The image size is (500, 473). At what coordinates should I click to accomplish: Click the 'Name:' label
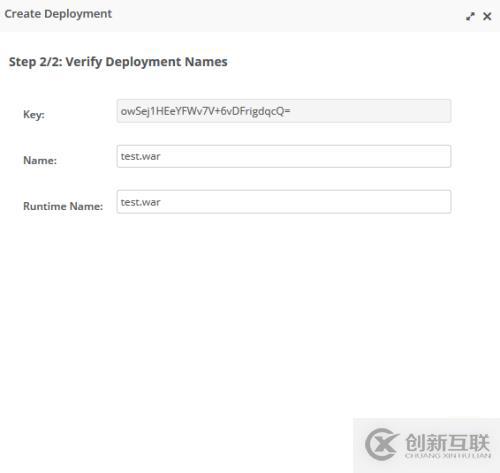coord(40,160)
